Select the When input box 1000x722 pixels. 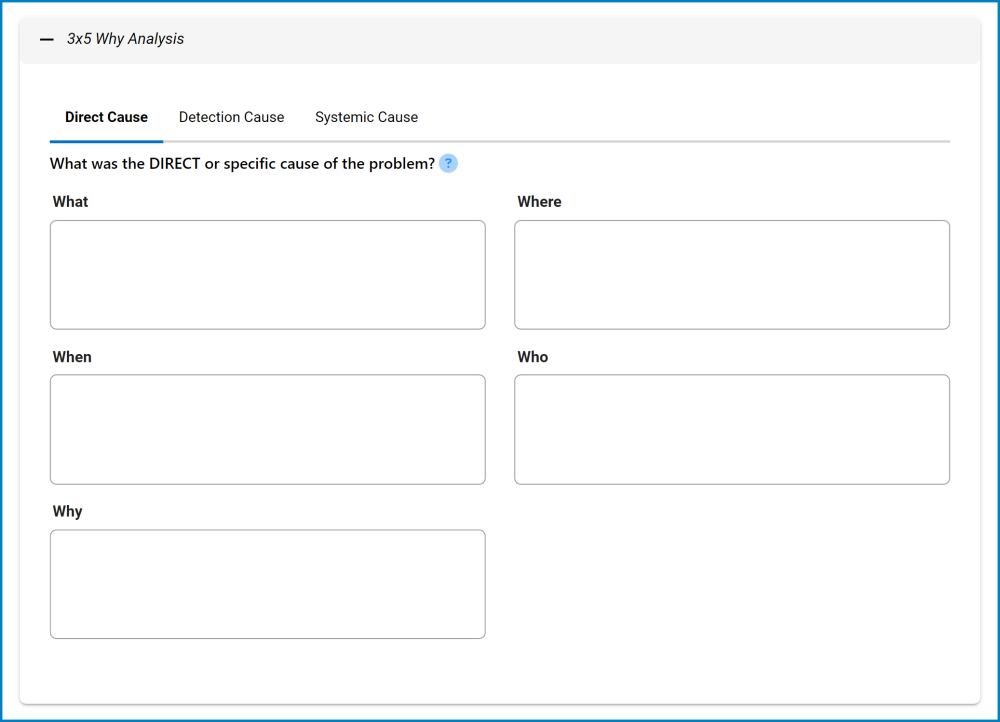[x=267, y=429]
